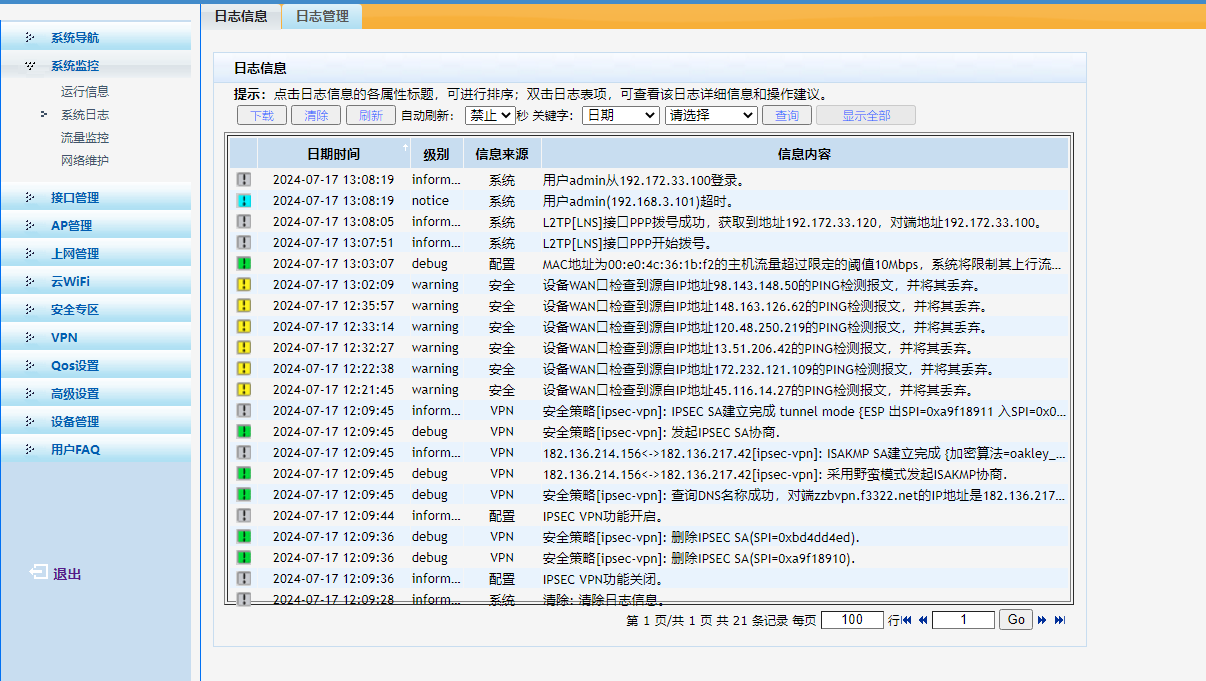Sort by 信息来源 column header
The image size is (1206, 681).
pyautogui.click(x=502, y=154)
